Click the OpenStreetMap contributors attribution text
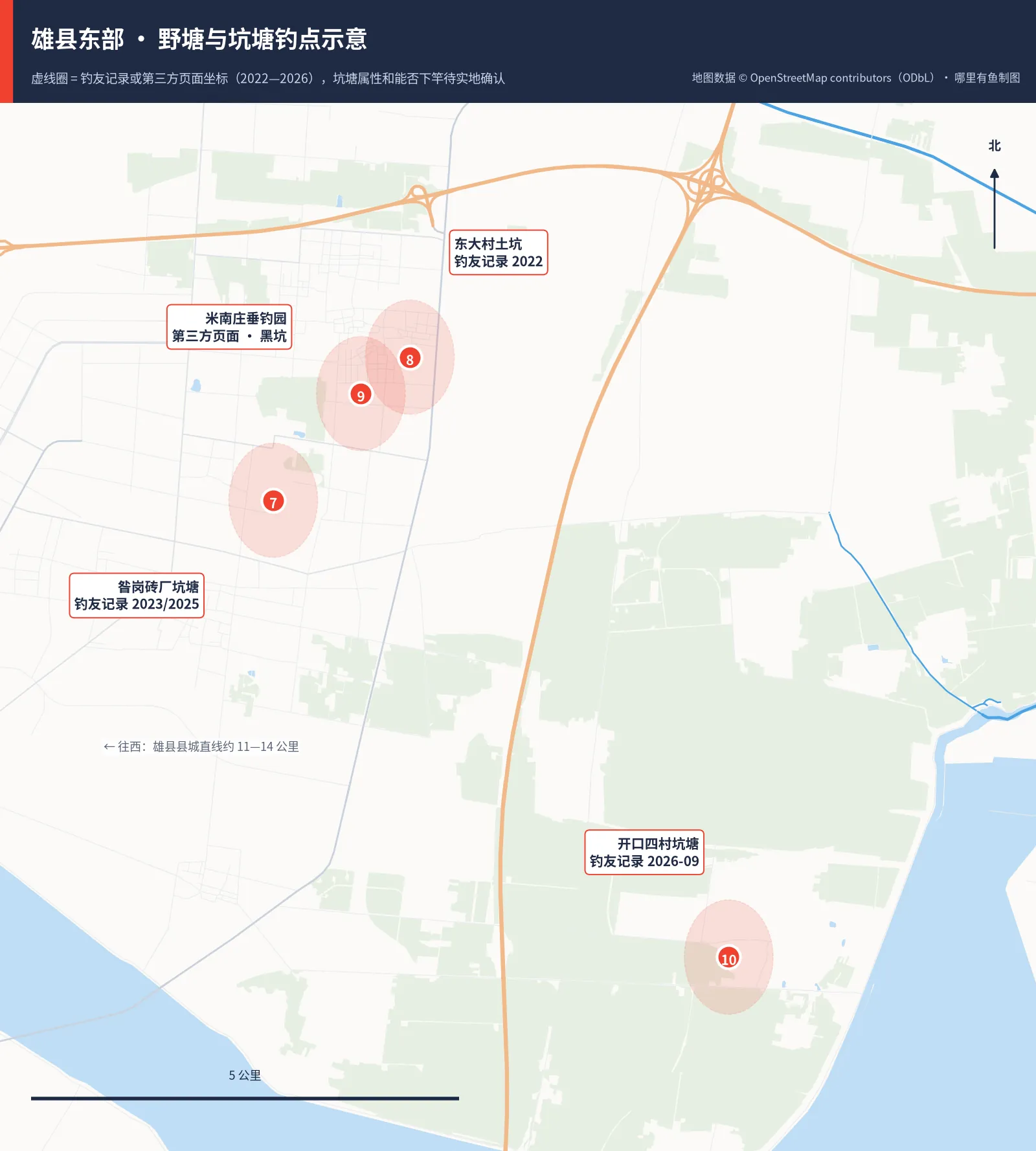The image size is (1036, 1151). [x=856, y=78]
